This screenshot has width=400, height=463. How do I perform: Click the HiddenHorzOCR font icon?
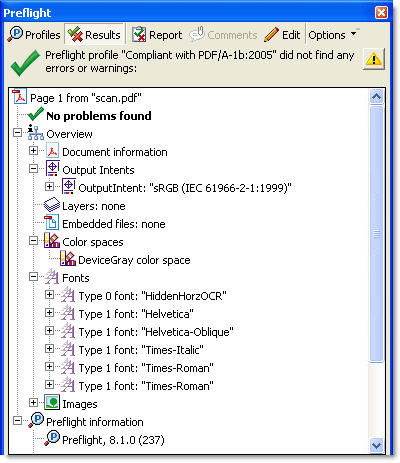click(x=68, y=295)
